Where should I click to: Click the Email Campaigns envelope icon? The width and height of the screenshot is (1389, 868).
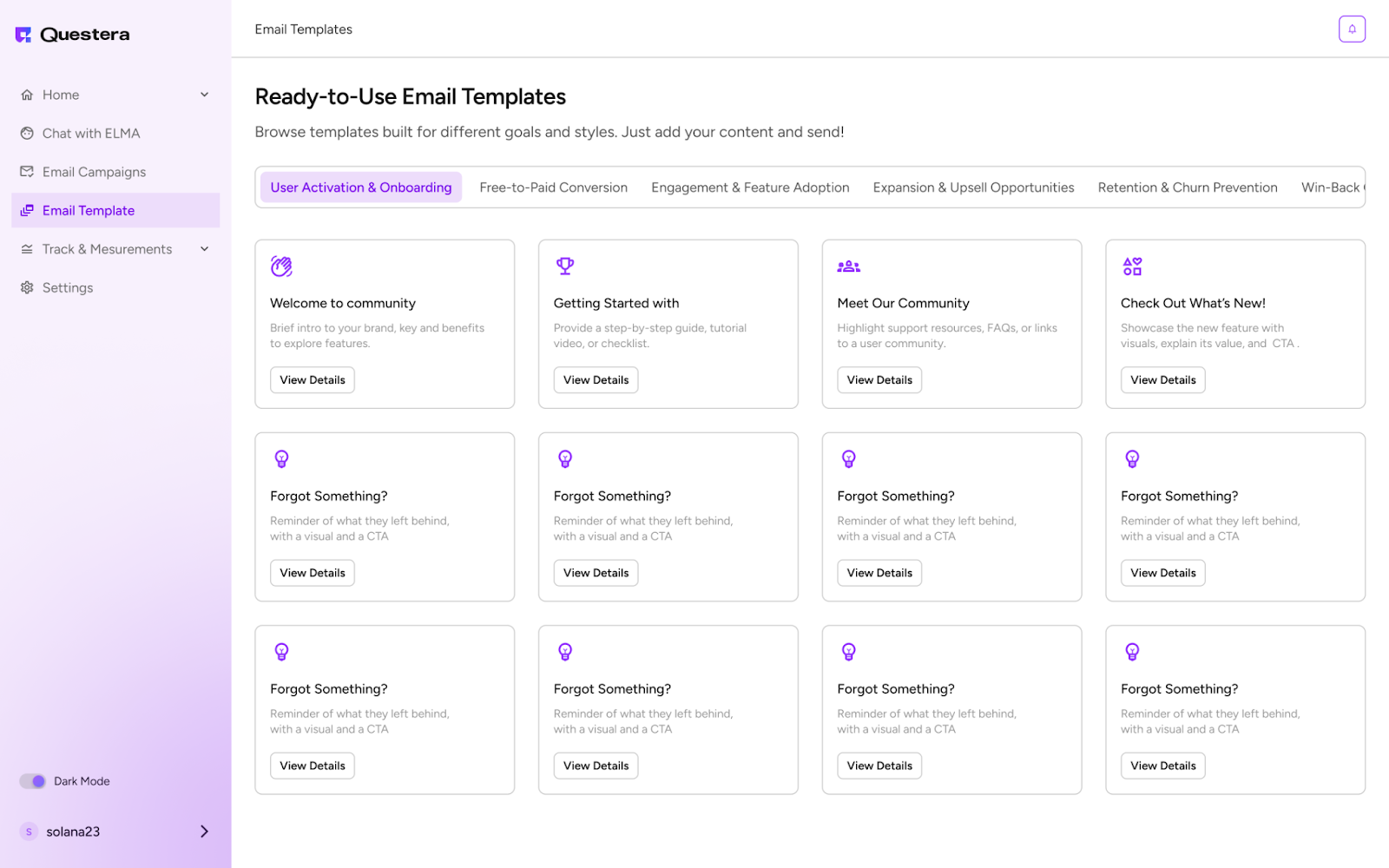[27, 172]
